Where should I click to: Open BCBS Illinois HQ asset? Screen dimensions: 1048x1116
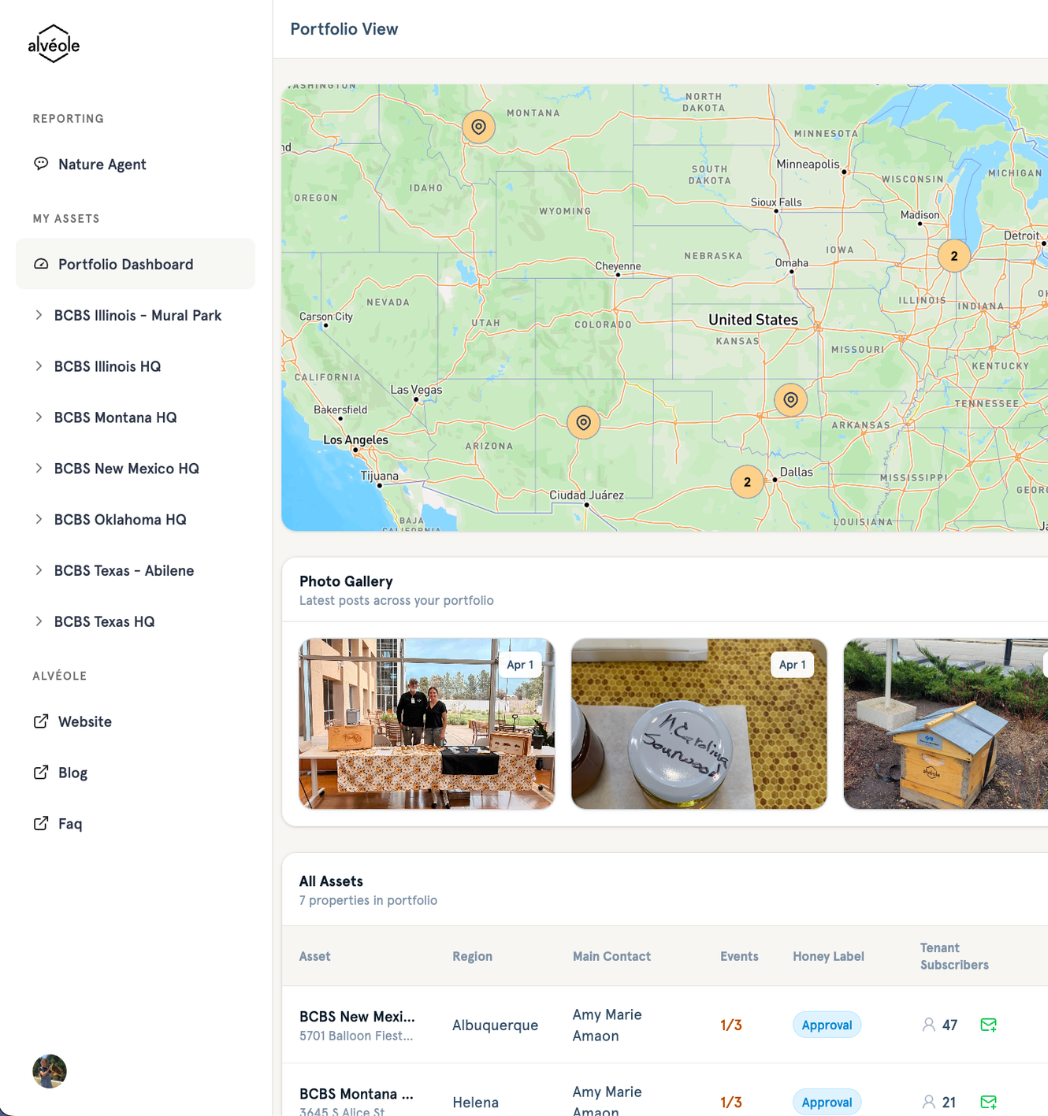pyautogui.click(x=108, y=367)
